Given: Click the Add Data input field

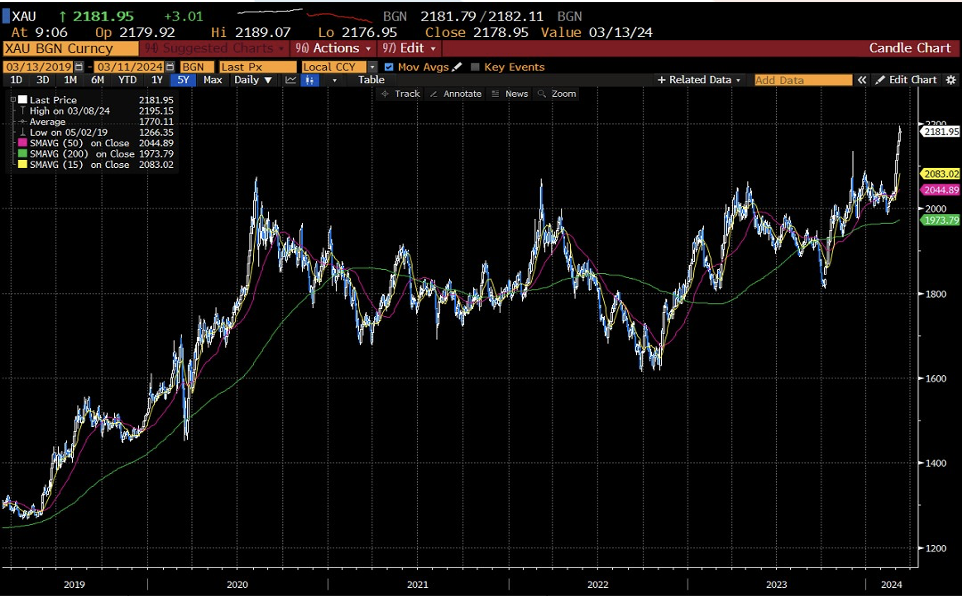Looking at the screenshot, I should click(802, 80).
